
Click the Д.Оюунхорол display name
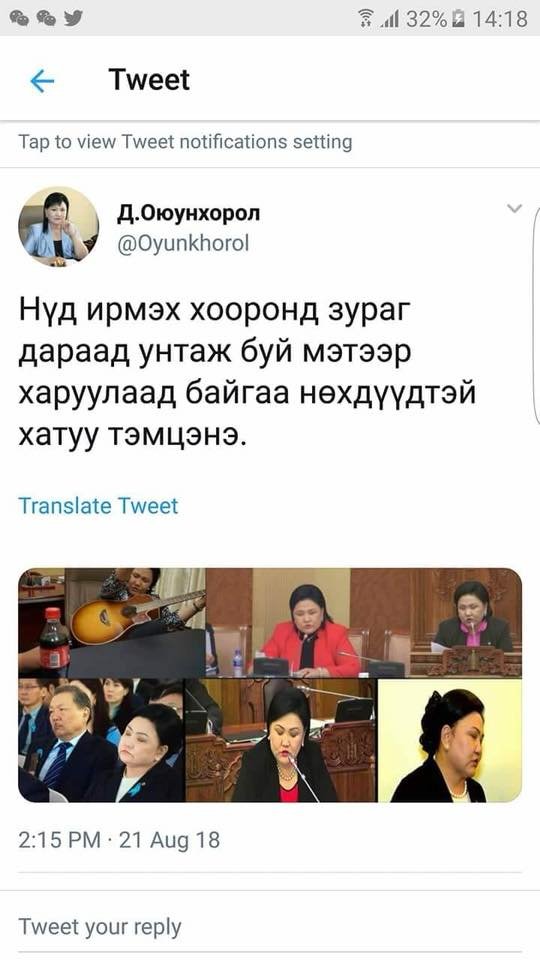pyautogui.click(x=189, y=212)
